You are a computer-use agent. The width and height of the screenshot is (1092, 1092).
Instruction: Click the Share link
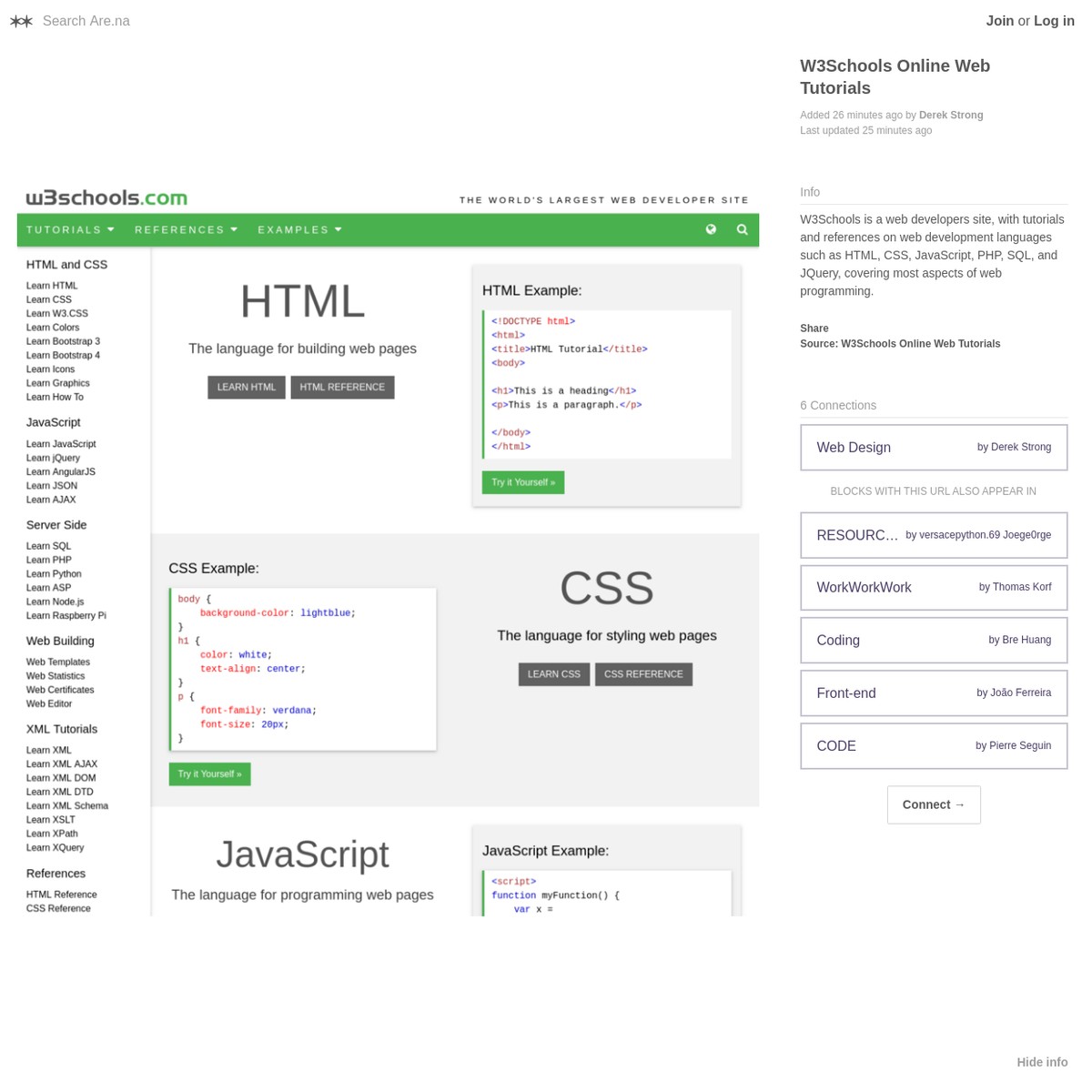coord(814,329)
